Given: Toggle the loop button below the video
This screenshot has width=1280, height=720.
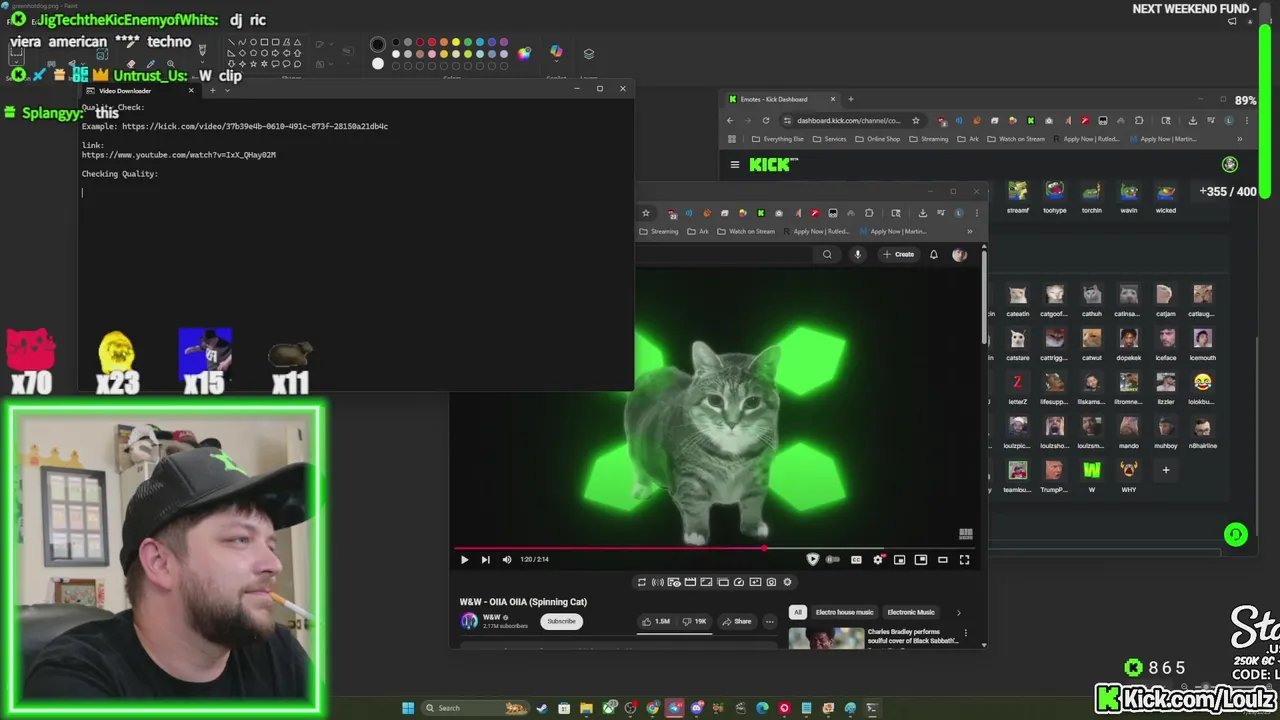Looking at the screenshot, I should pyautogui.click(x=642, y=582).
